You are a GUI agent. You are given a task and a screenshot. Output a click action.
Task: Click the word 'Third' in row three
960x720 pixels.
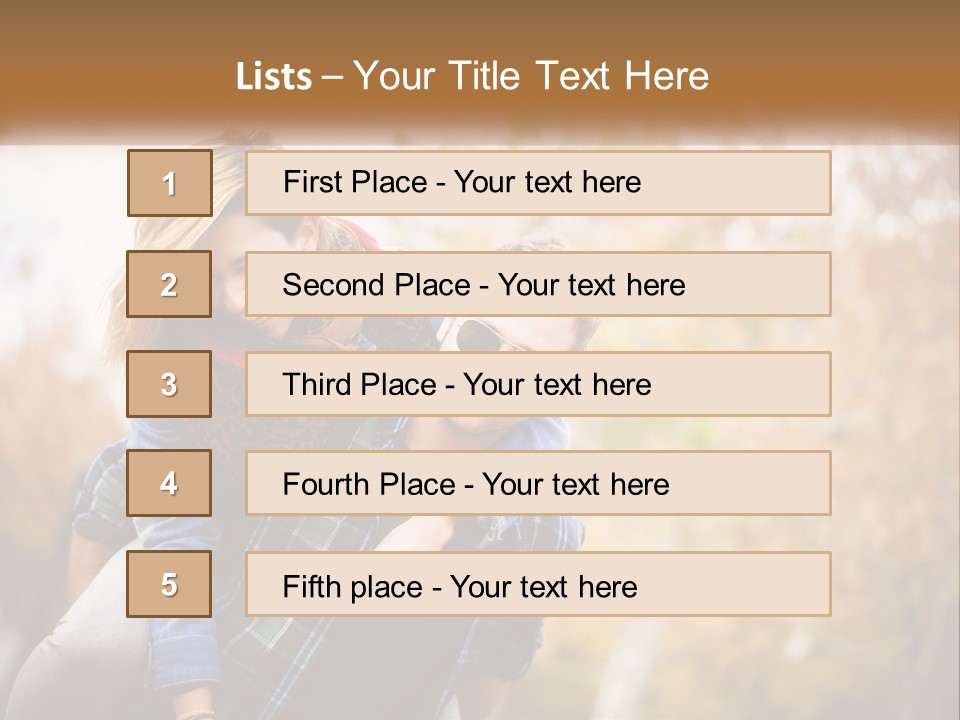pos(317,385)
